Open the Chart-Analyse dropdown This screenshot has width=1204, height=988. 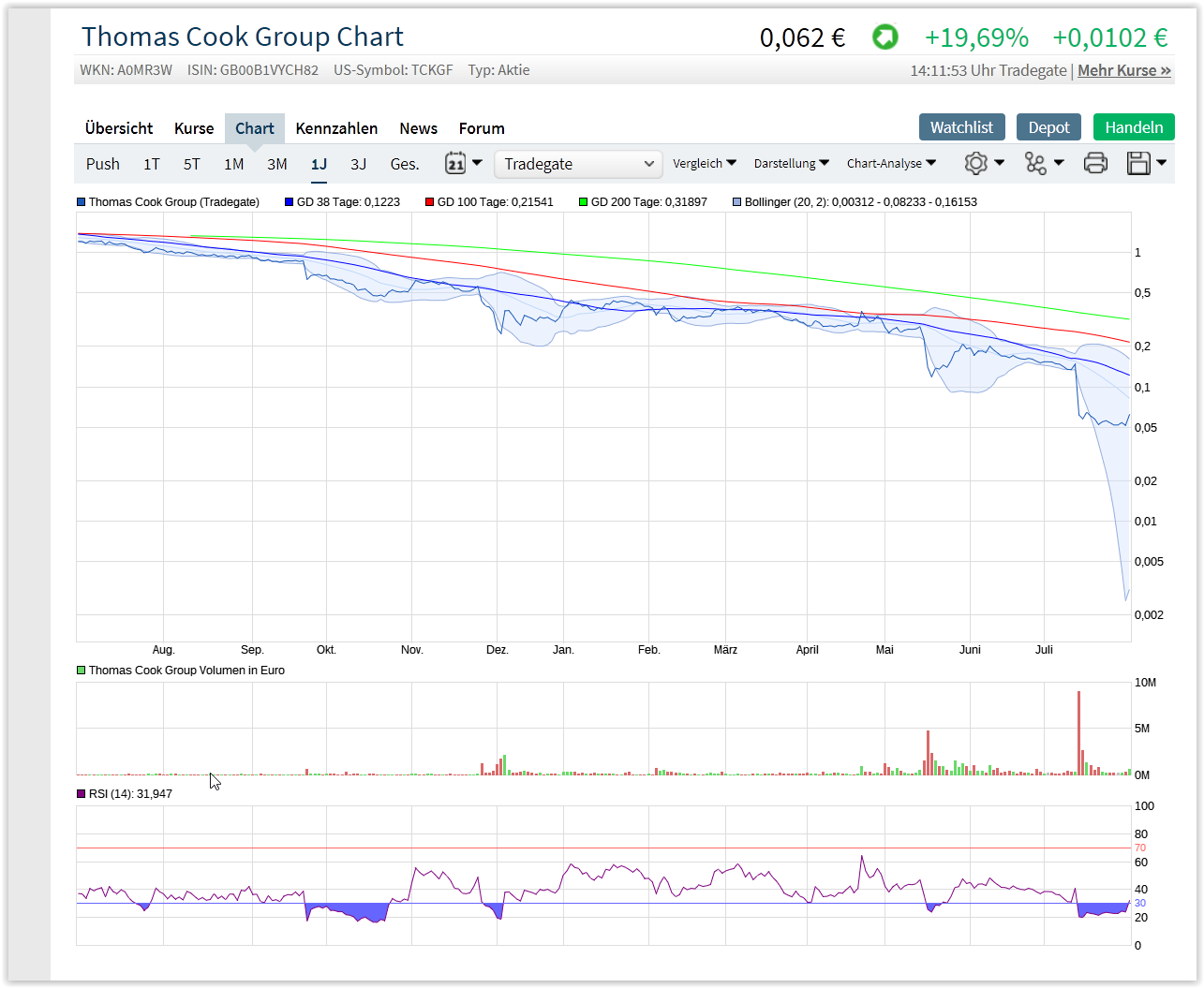point(891,163)
